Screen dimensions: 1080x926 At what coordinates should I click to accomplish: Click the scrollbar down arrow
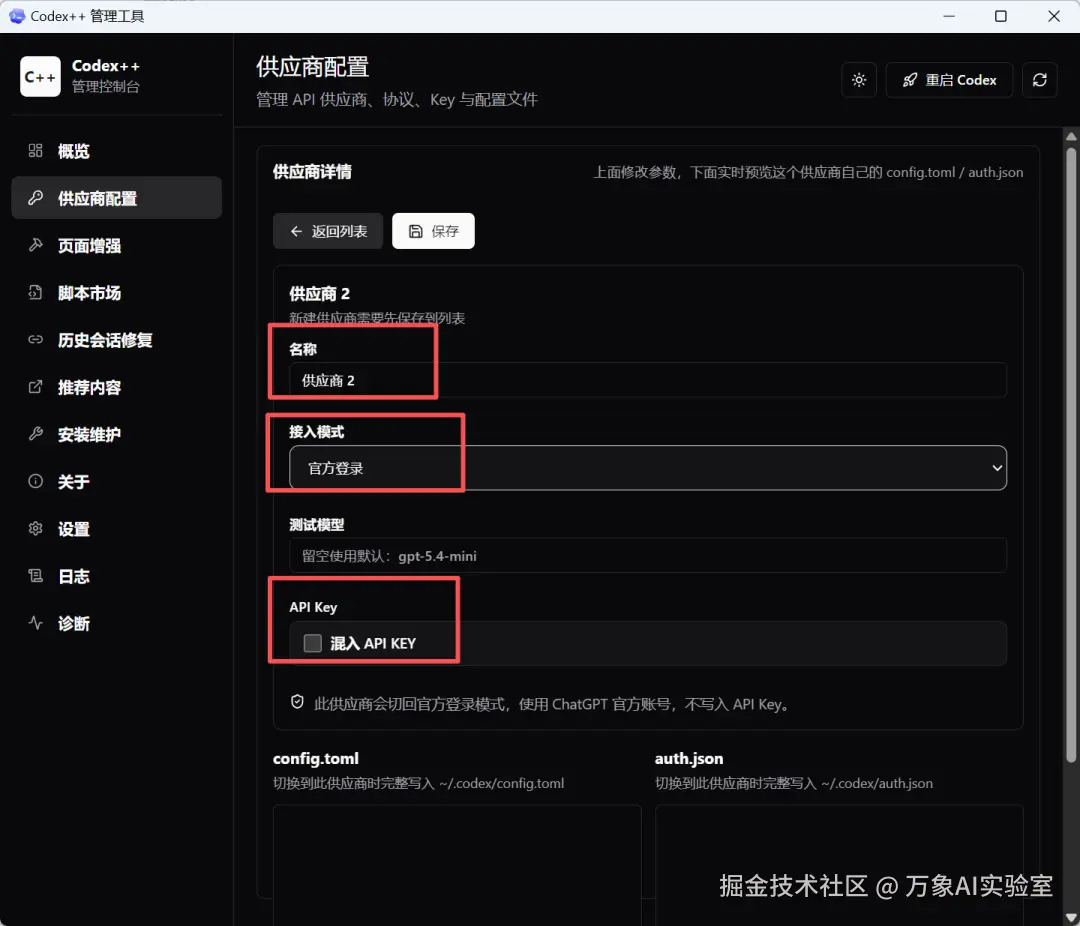[x=1071, y=918]
